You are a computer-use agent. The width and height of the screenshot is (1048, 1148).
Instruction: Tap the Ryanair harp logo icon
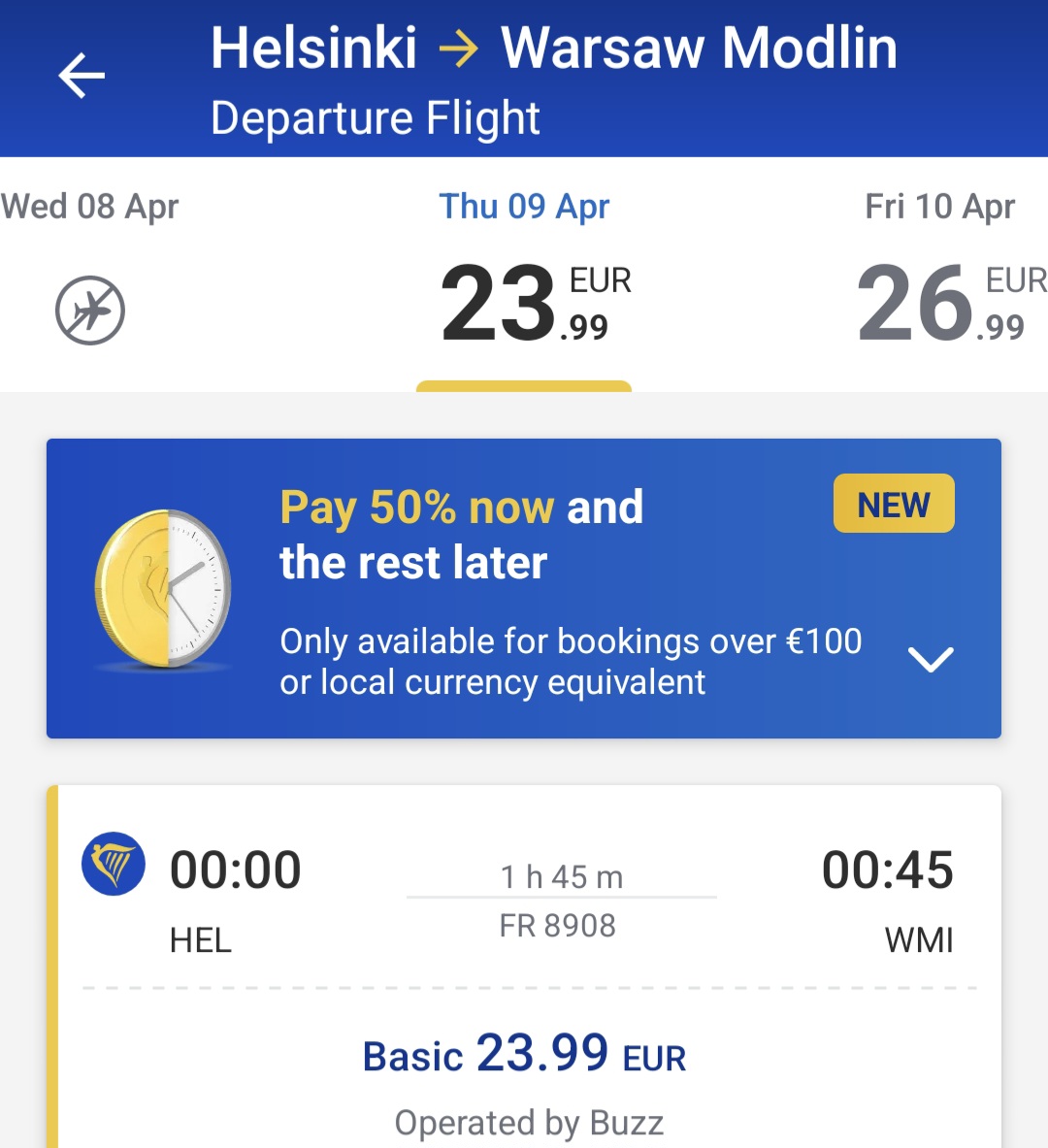click(113, 864)
